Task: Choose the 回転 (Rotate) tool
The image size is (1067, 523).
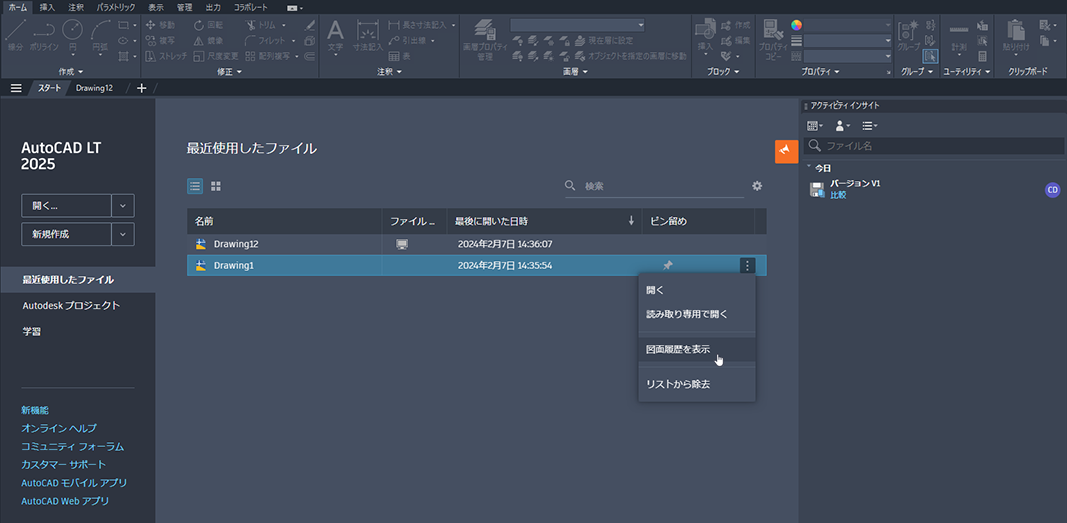Action: 208,25
